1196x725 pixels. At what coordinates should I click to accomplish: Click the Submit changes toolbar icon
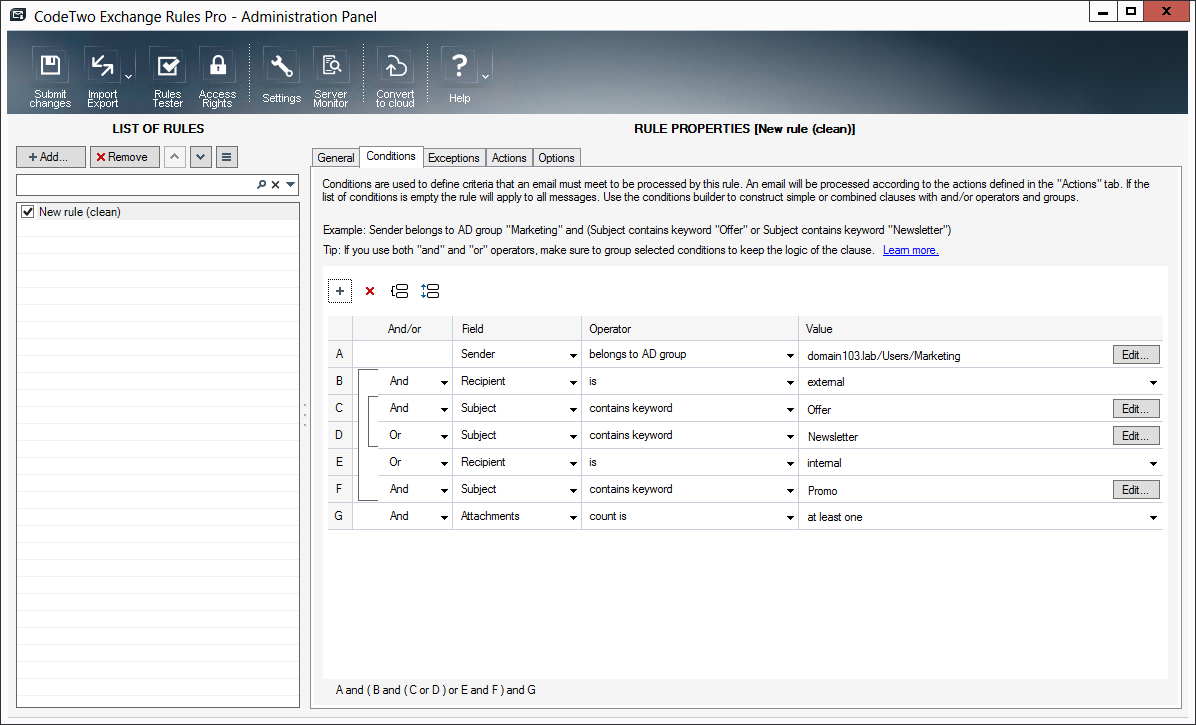50,79
